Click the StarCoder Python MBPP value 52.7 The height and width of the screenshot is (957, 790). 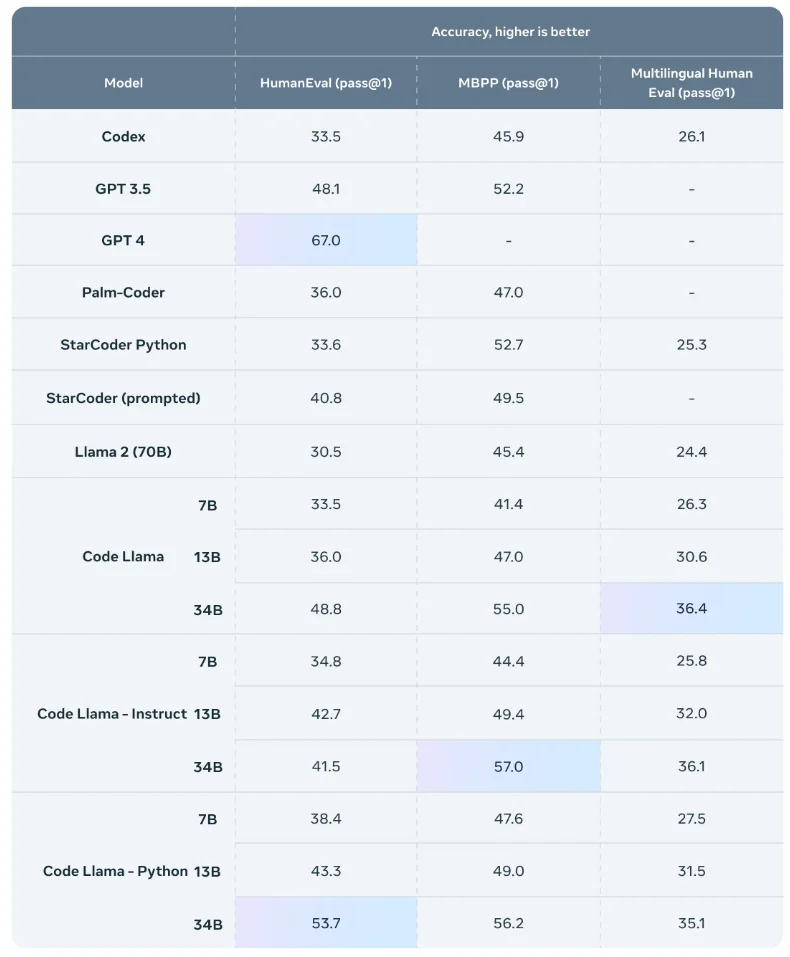(509, 345)
